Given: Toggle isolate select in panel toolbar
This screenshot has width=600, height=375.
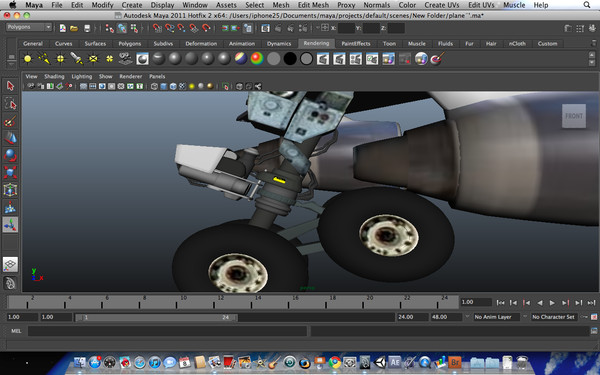Looking at the screenshot, I should pos(226,86).
